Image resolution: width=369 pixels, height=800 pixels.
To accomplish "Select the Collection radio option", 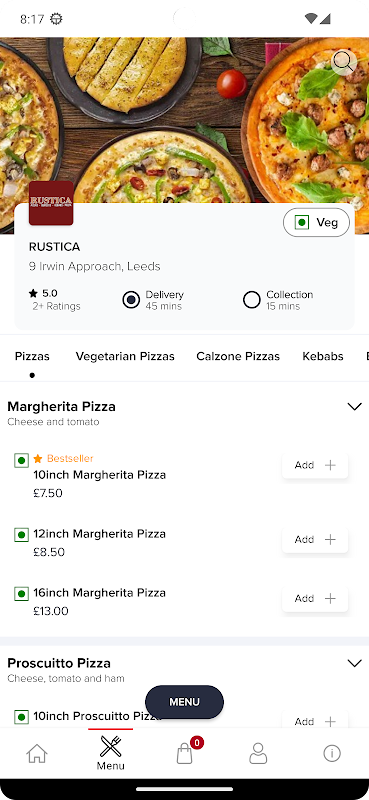I will 252,300.
